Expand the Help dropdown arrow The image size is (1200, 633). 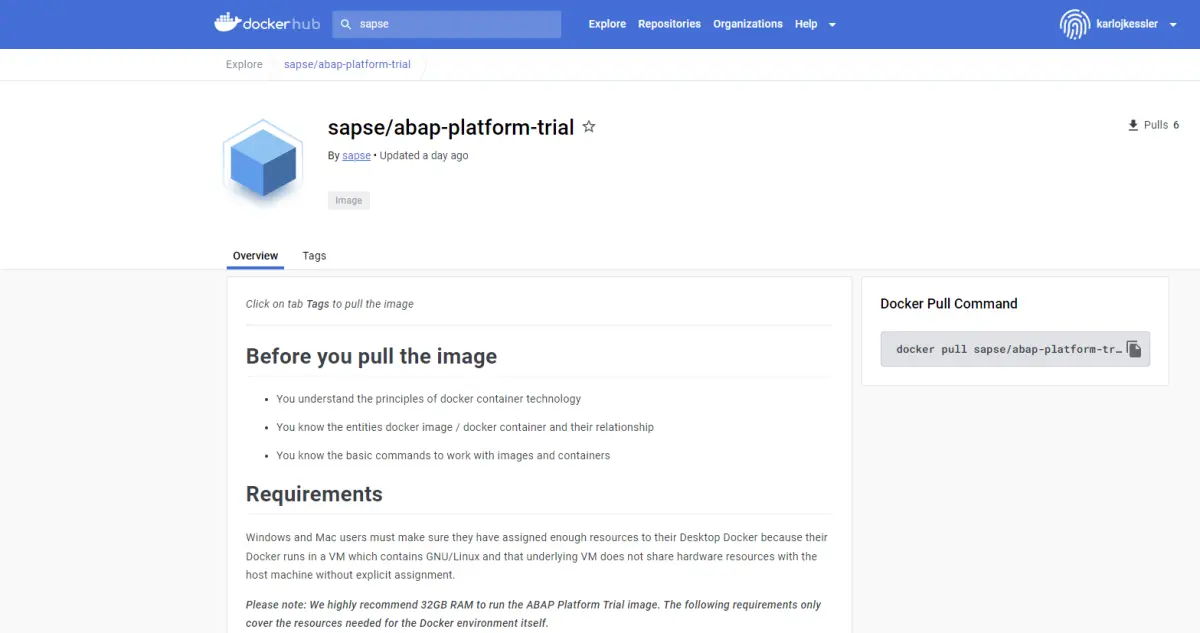pyautogui.click(x=832, y=25)
